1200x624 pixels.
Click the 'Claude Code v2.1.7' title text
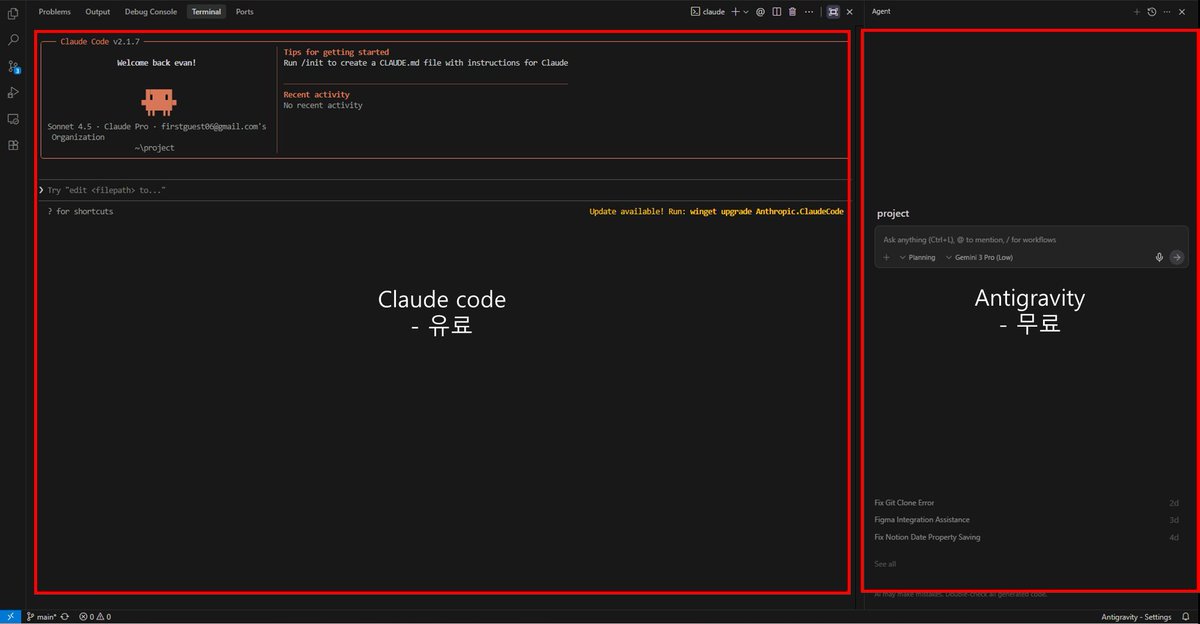100,42
